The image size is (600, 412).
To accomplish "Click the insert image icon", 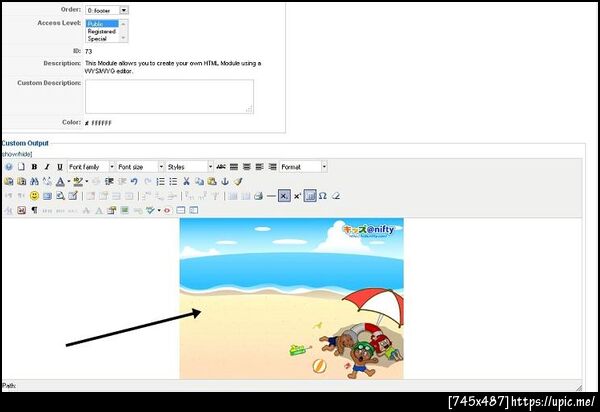I will tap(47, 196).
